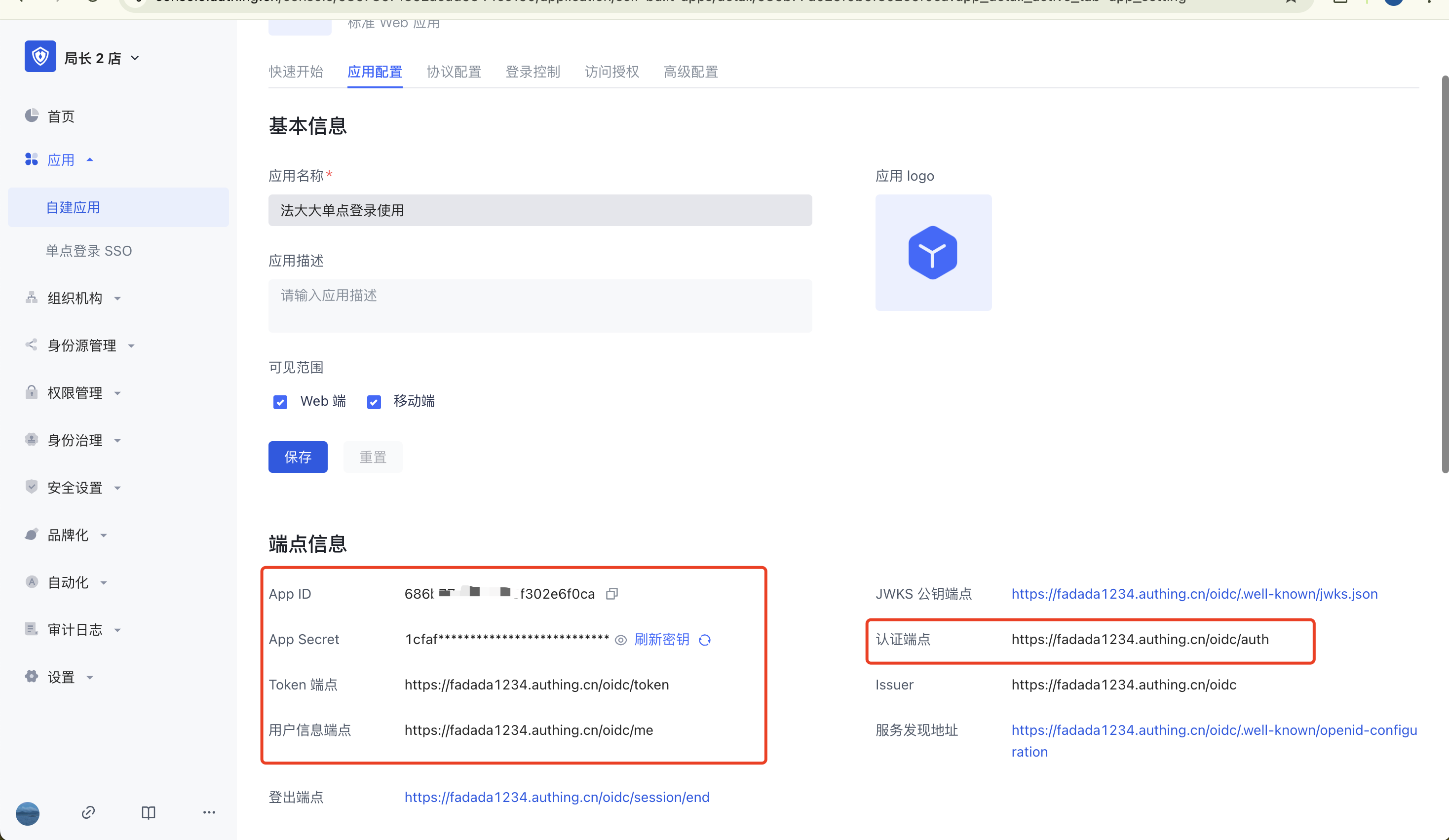Copy the App ID with copy icon
Image resolution: width=1449 pixels, height=840 pixels.
click(x=612, y=593)
